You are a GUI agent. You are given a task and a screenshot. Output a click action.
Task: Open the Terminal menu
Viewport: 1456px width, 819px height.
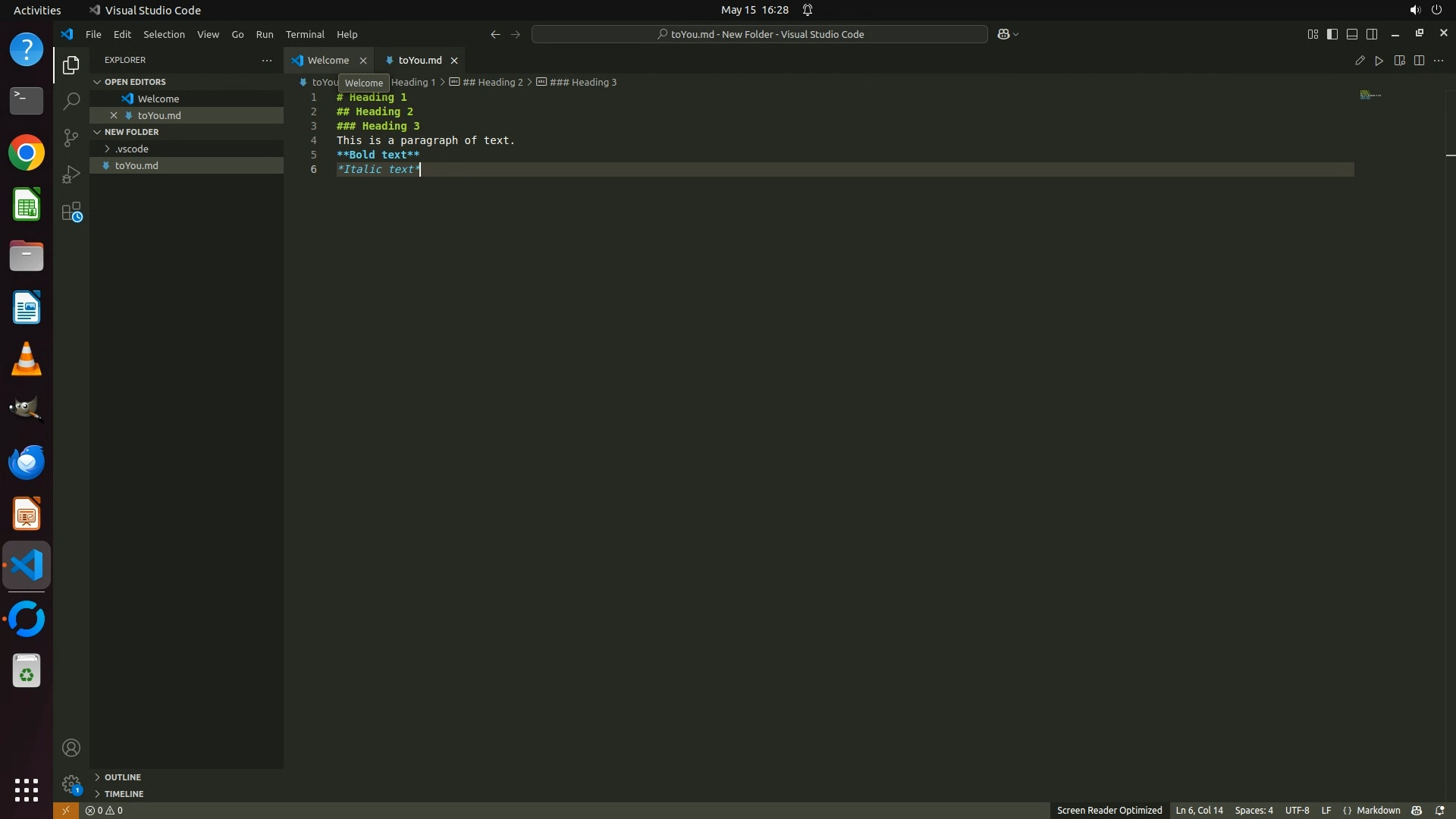pyautogui.click(x=305, y=34)
